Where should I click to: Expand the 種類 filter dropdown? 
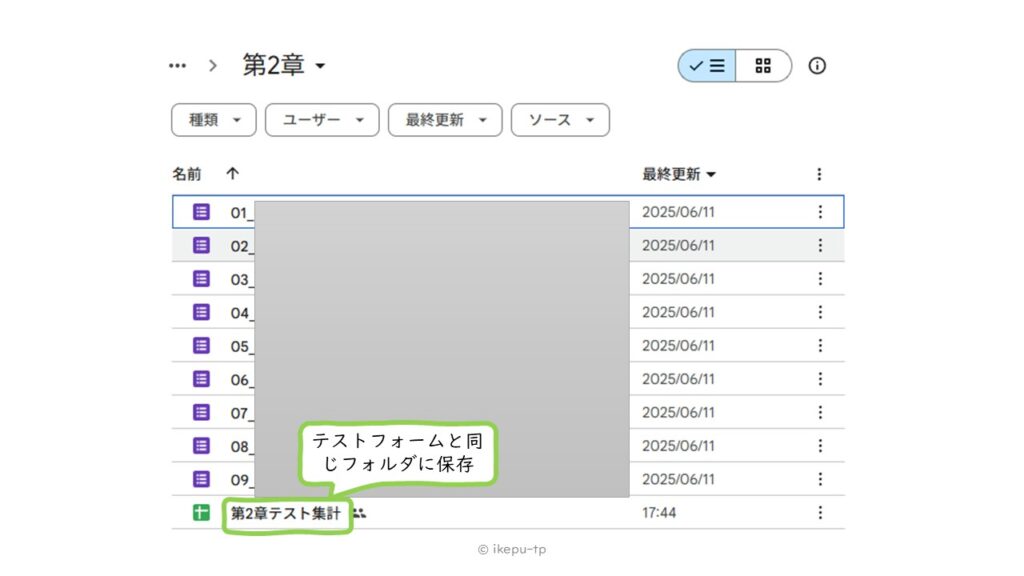(x=213, y=120)
